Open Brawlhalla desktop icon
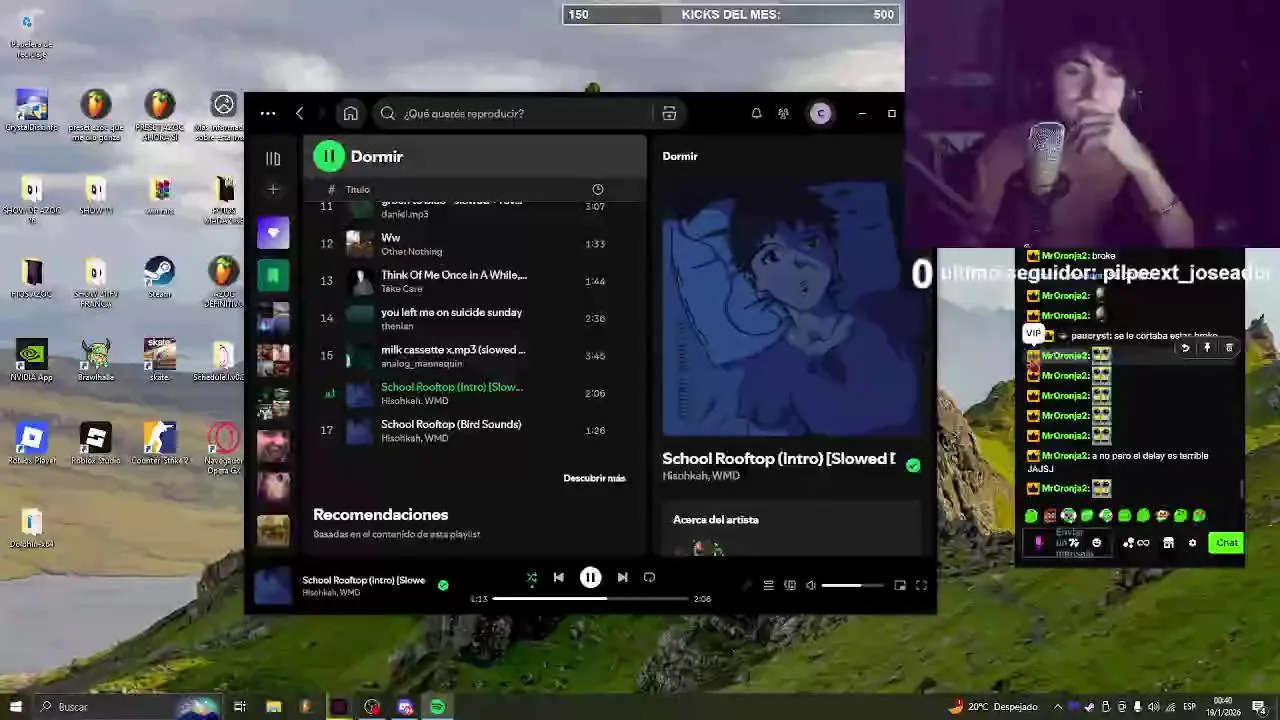 pyautogui.click(x=96, y=361)
